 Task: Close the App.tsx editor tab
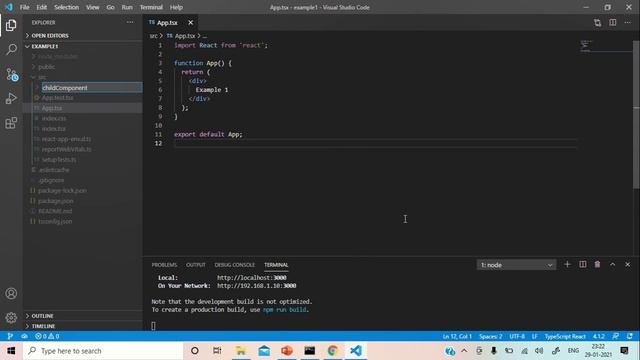click(x=190, y=22)
